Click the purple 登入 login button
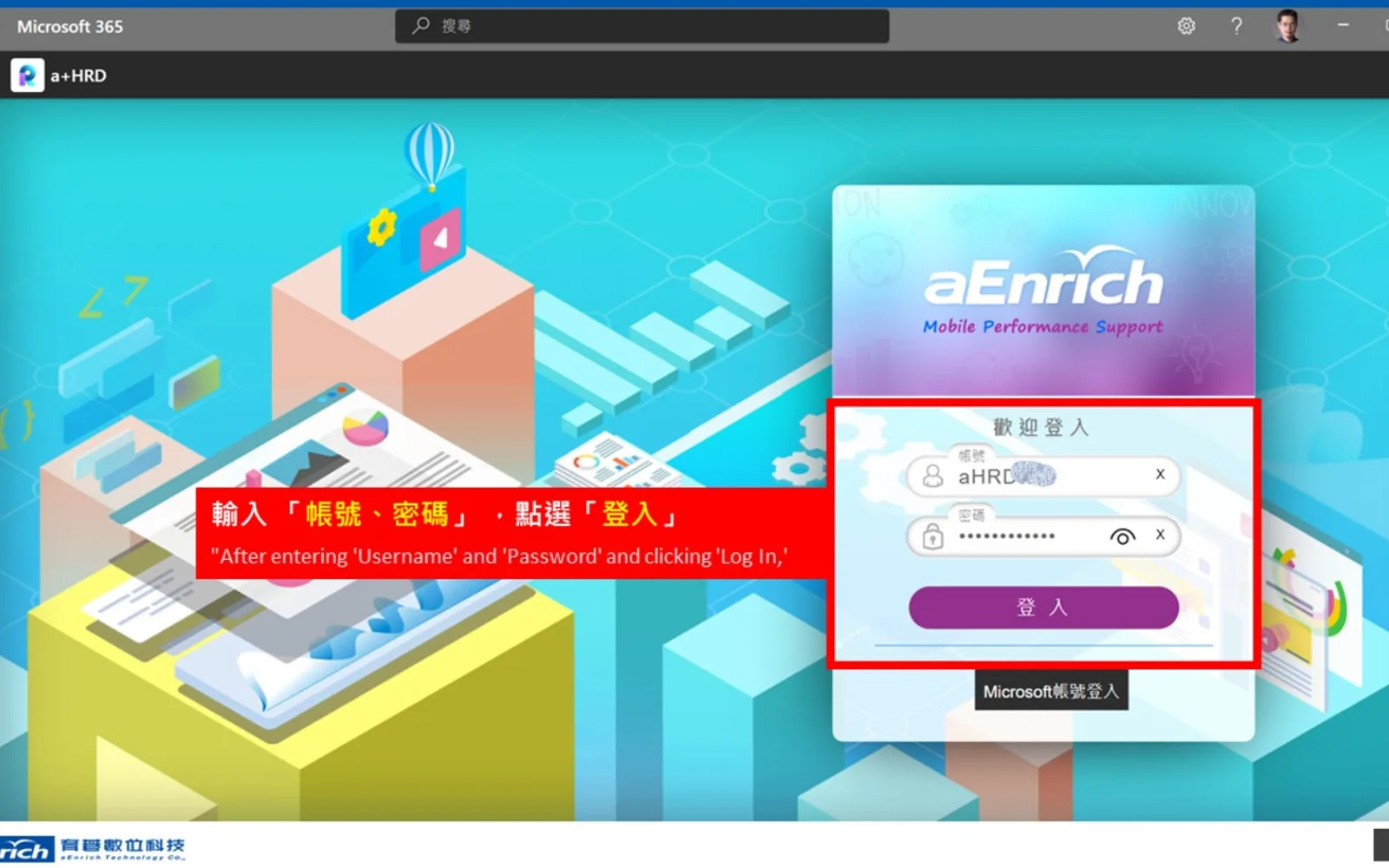Screen dimensions: 1389x868 pyautogui.click(x=1043, y=608)
